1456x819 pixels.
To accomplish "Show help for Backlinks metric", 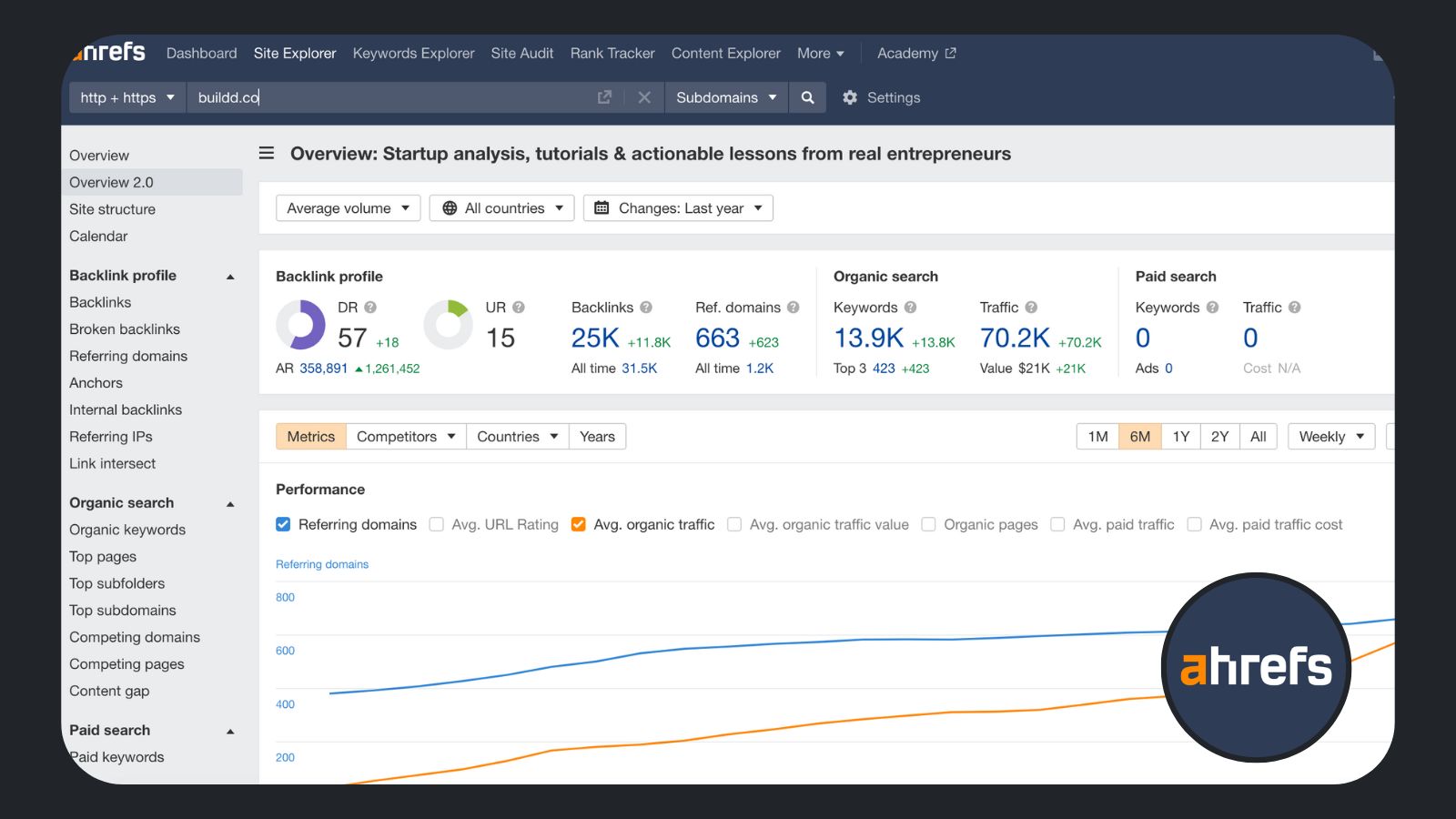I will pyautogui.click(x=646, y=308).
